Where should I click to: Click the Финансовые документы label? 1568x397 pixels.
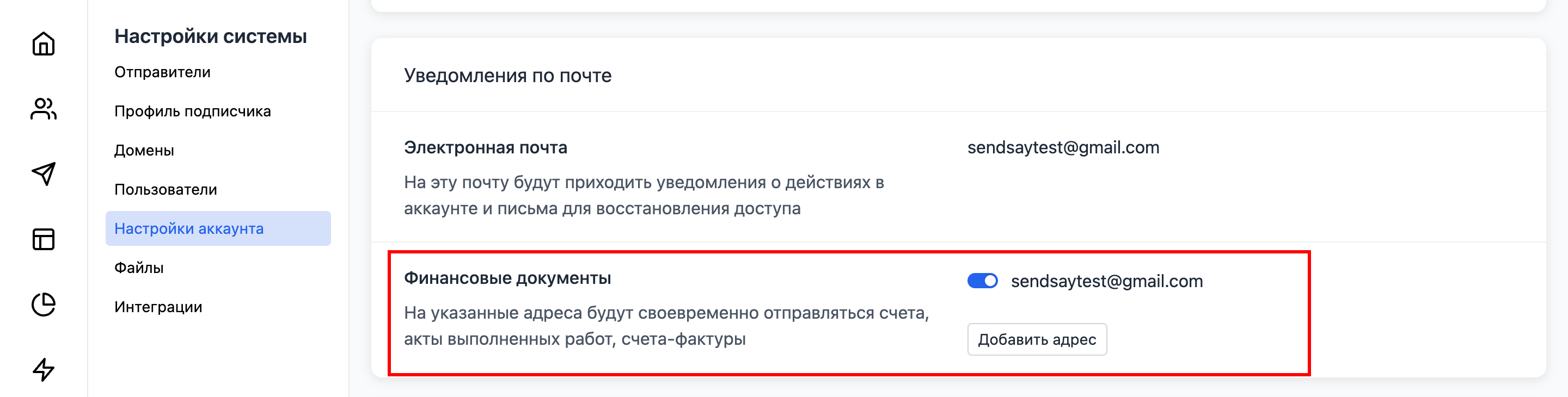click(507, 278)
